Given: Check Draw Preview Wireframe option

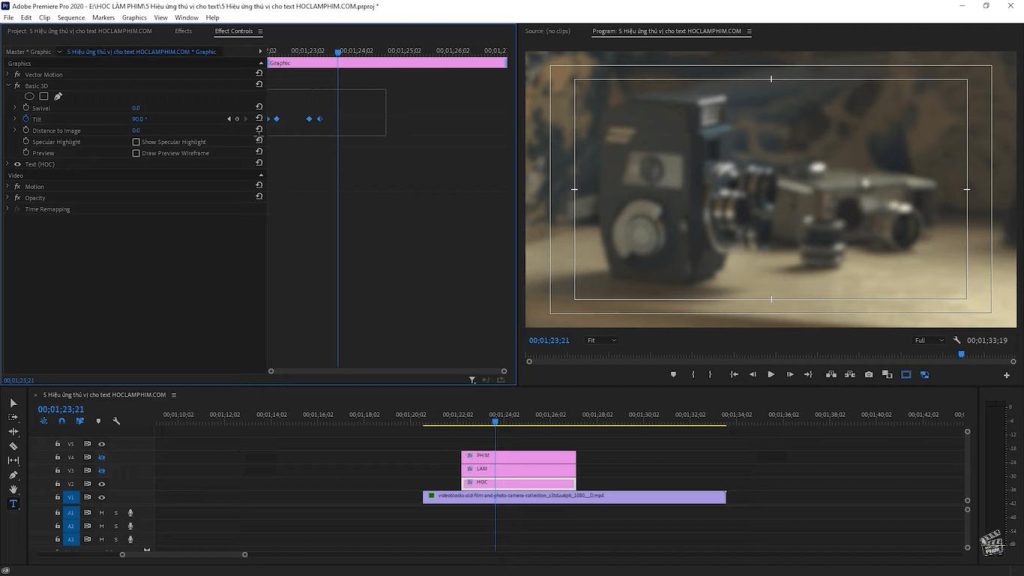Looking at the screenshot, I should coord(136,153).
